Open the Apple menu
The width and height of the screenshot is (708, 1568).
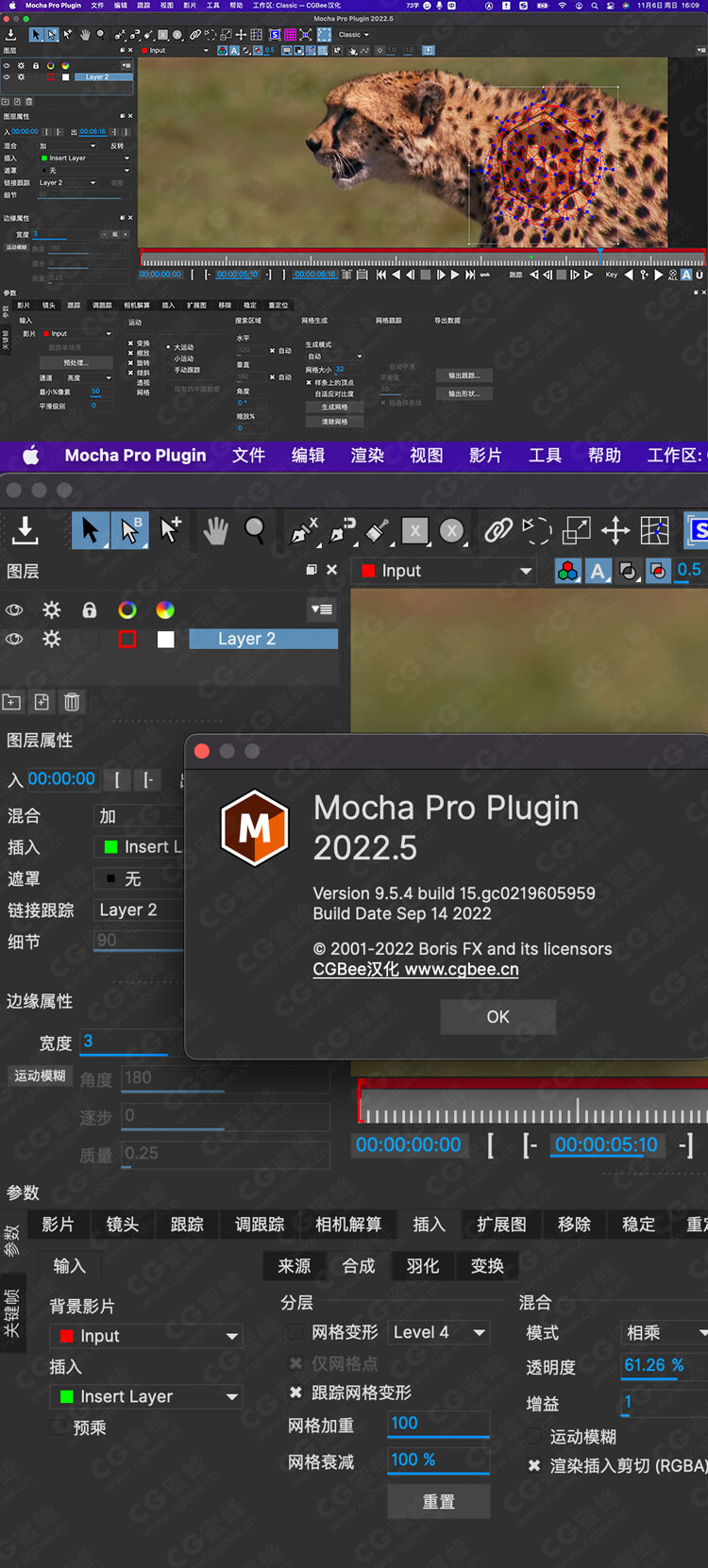pyautogui.click(x=30, y=455)
